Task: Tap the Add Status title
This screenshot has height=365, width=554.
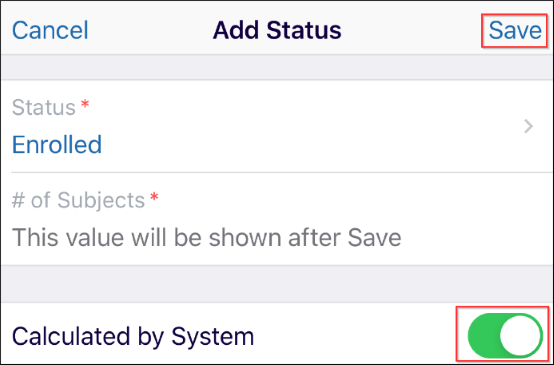Action: [x=277, y=30]
